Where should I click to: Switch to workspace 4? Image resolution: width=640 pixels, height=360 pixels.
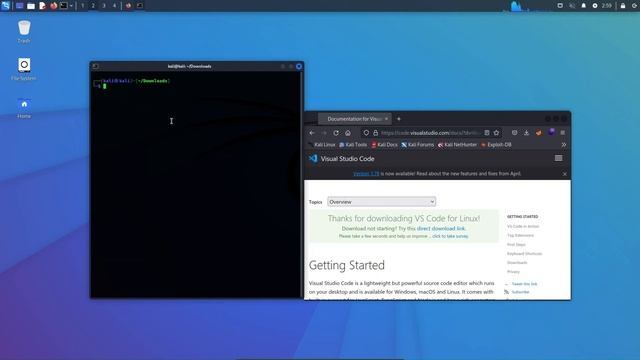pyautogui.click(x=114, y=6)
